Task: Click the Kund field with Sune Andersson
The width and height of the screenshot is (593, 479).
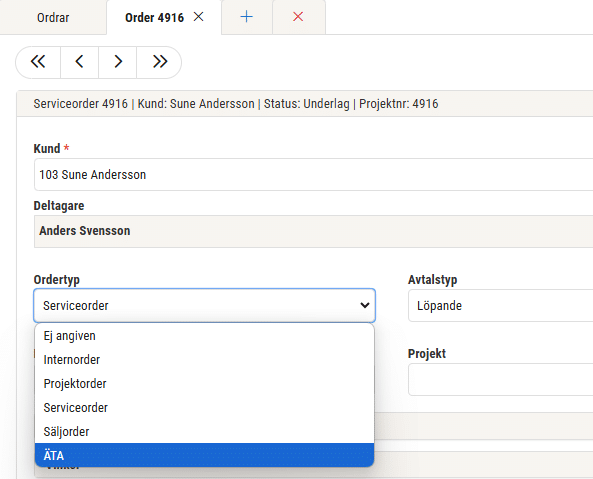Action: pos(314,175)
